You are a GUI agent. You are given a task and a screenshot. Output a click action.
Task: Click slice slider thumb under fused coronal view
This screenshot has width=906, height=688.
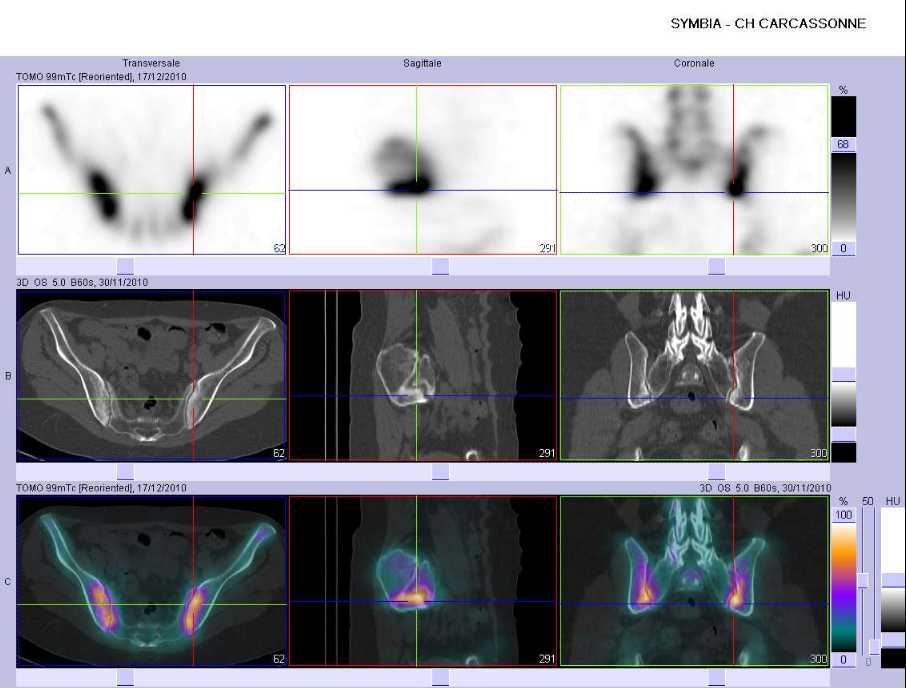(x=716, y=677)
